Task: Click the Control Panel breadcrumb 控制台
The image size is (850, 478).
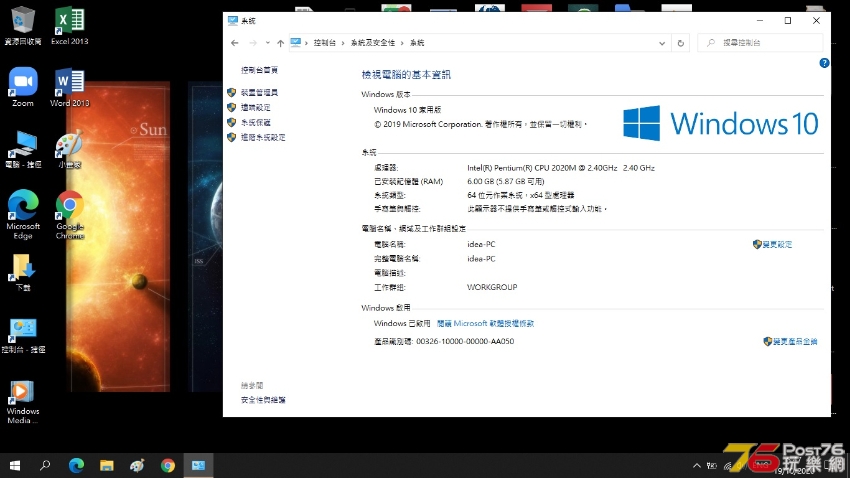Action: (325, 43)
